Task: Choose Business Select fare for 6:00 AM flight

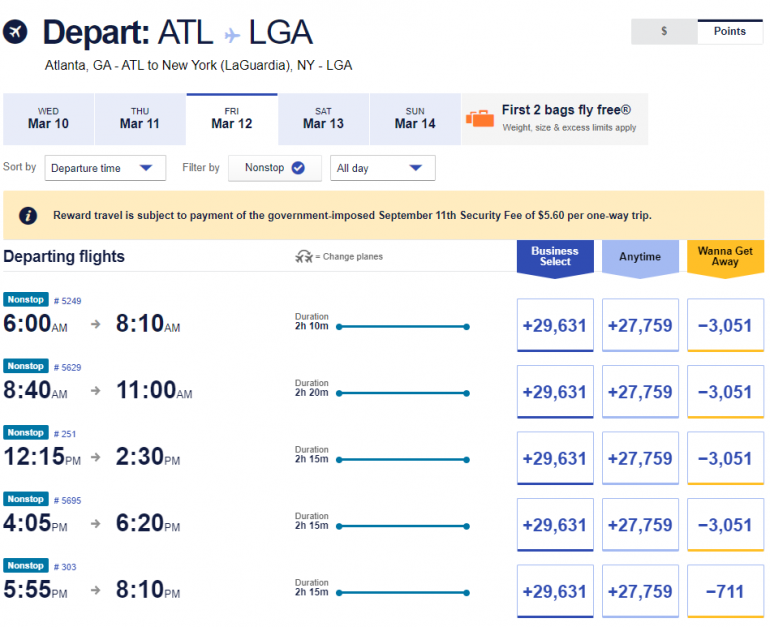Action: click(555, 325)
